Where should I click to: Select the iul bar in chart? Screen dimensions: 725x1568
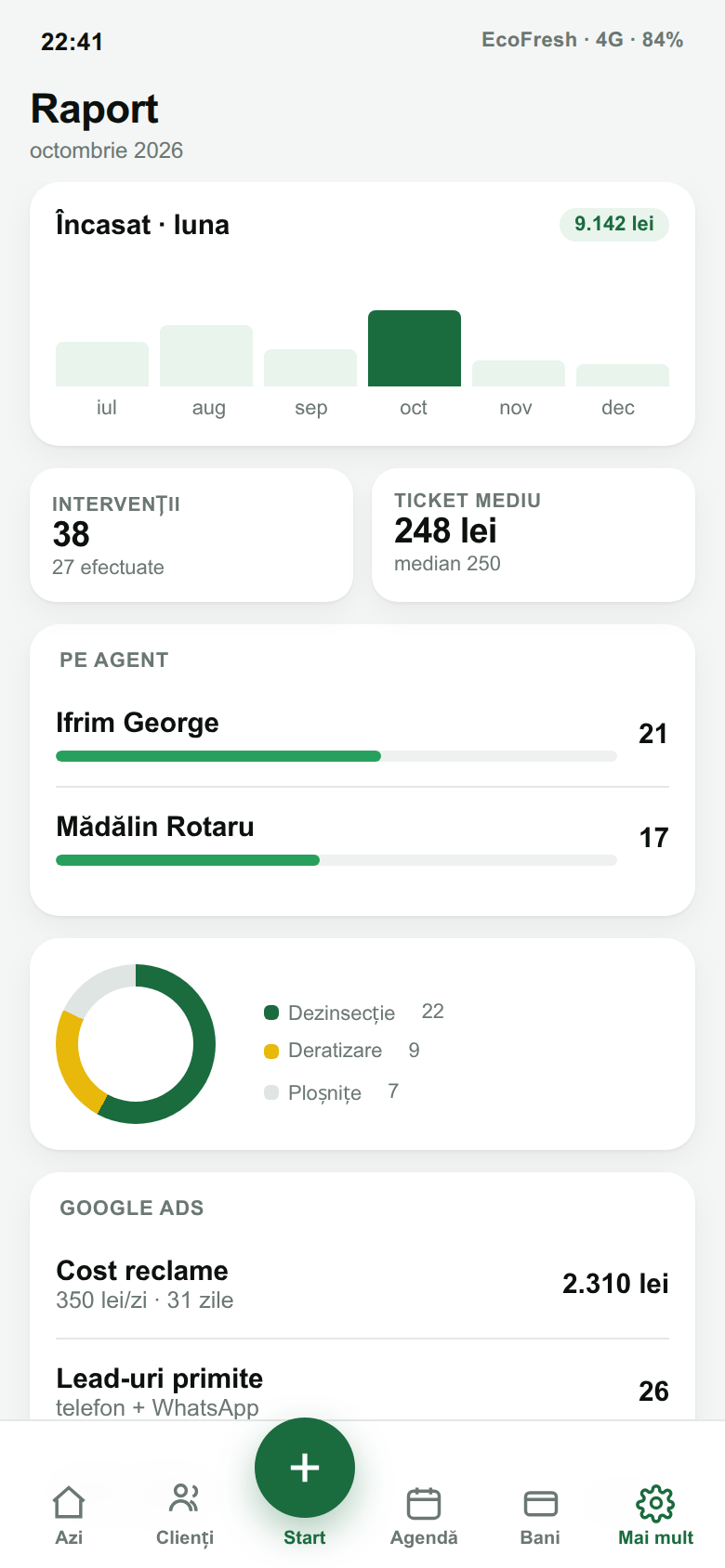102,364
